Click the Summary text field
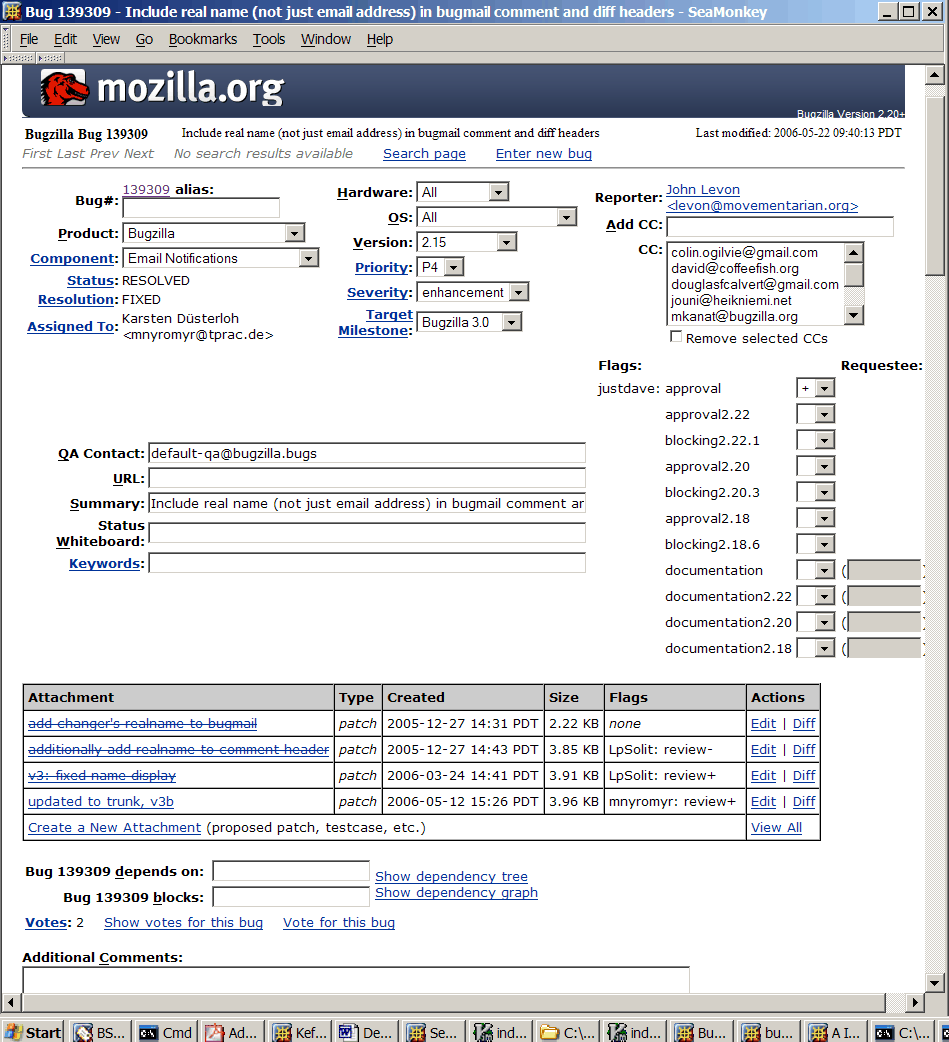949x1042 pixels. click(367, 504)
